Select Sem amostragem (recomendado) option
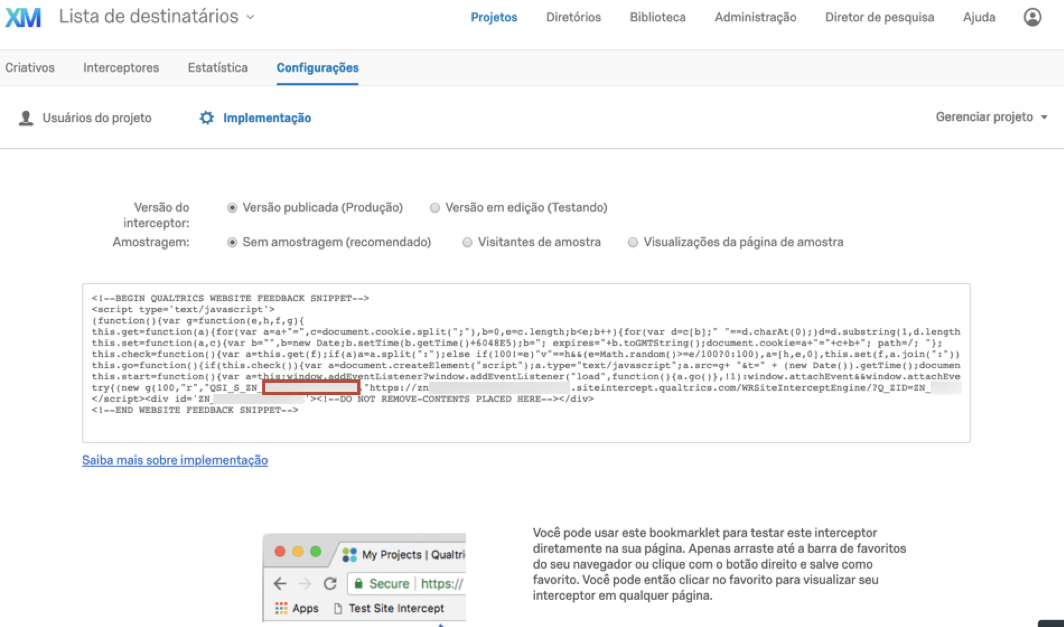1064x627 pixels. tap(232, 242)
